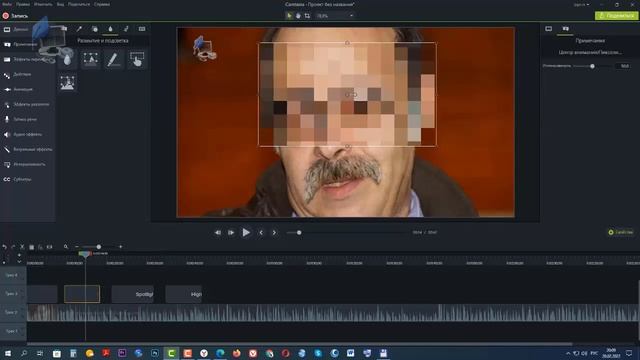Open the Действия (behaviors) section in the sidebar
Screen dimensions: 640x360
18,75
